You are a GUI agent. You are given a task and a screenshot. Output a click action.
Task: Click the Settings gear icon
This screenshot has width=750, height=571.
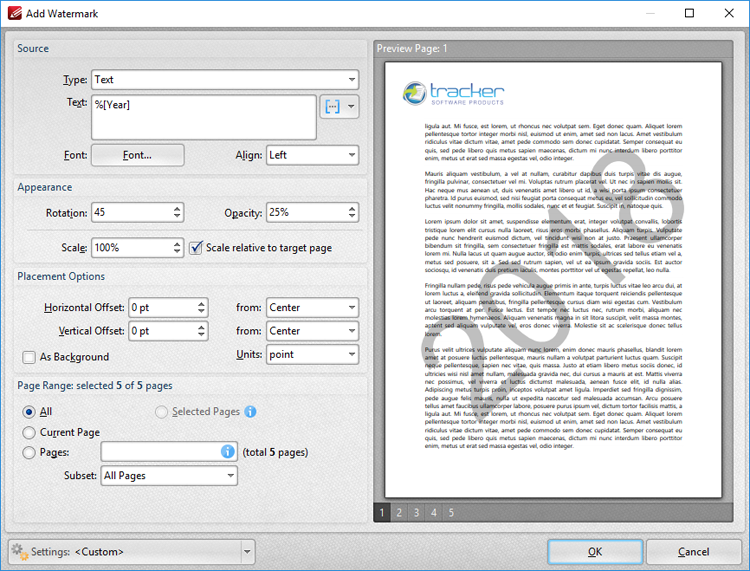click(x=20, y=551)
